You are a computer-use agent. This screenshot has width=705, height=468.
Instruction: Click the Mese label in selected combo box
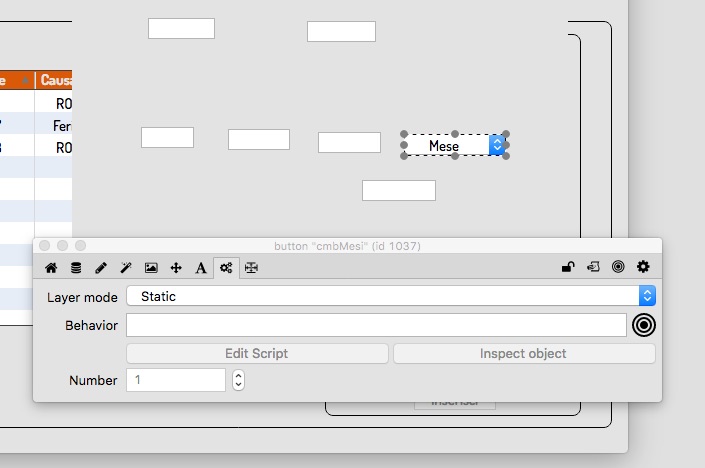tap(444, 146)
